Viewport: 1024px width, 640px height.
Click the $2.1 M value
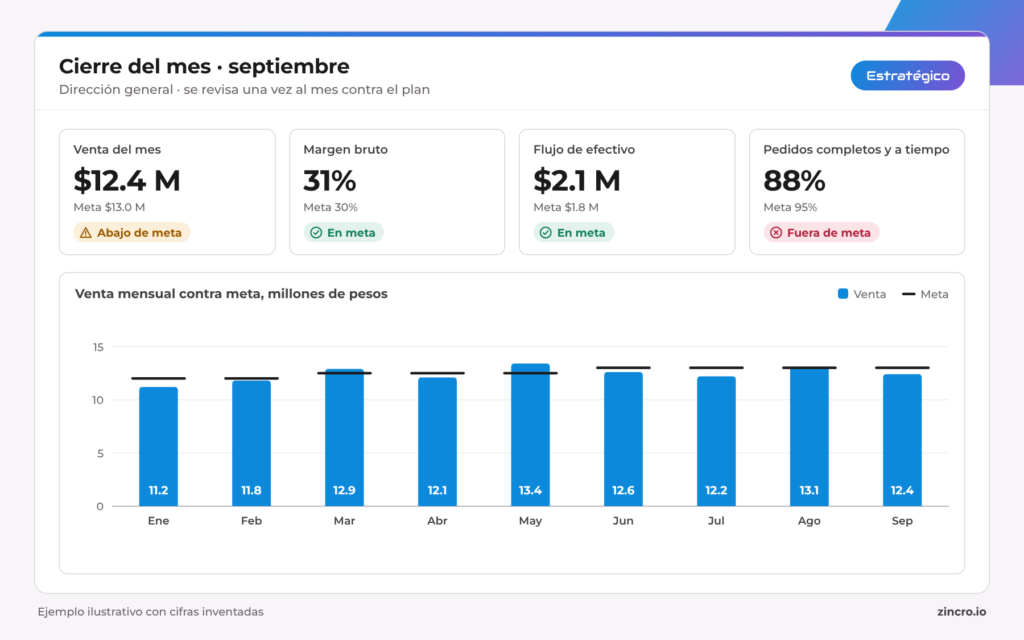[577, 180]
